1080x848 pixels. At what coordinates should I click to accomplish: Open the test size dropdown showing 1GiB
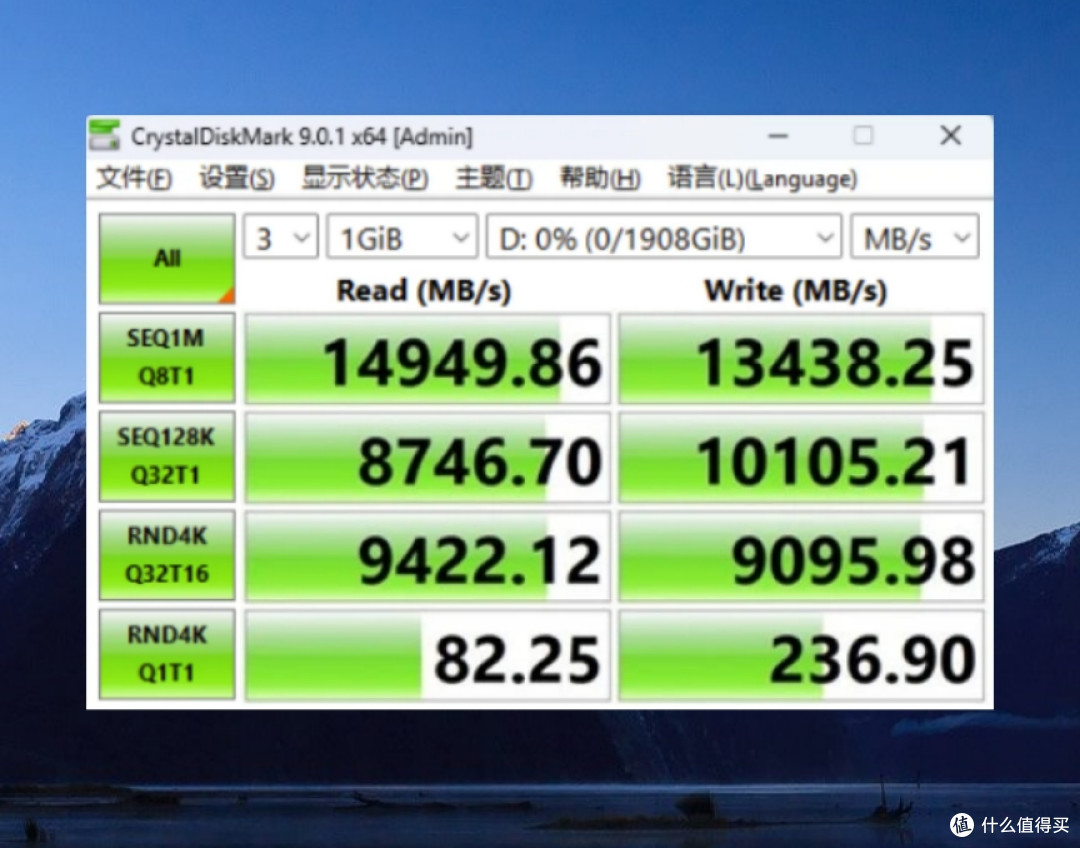click(x=402, y=237)
